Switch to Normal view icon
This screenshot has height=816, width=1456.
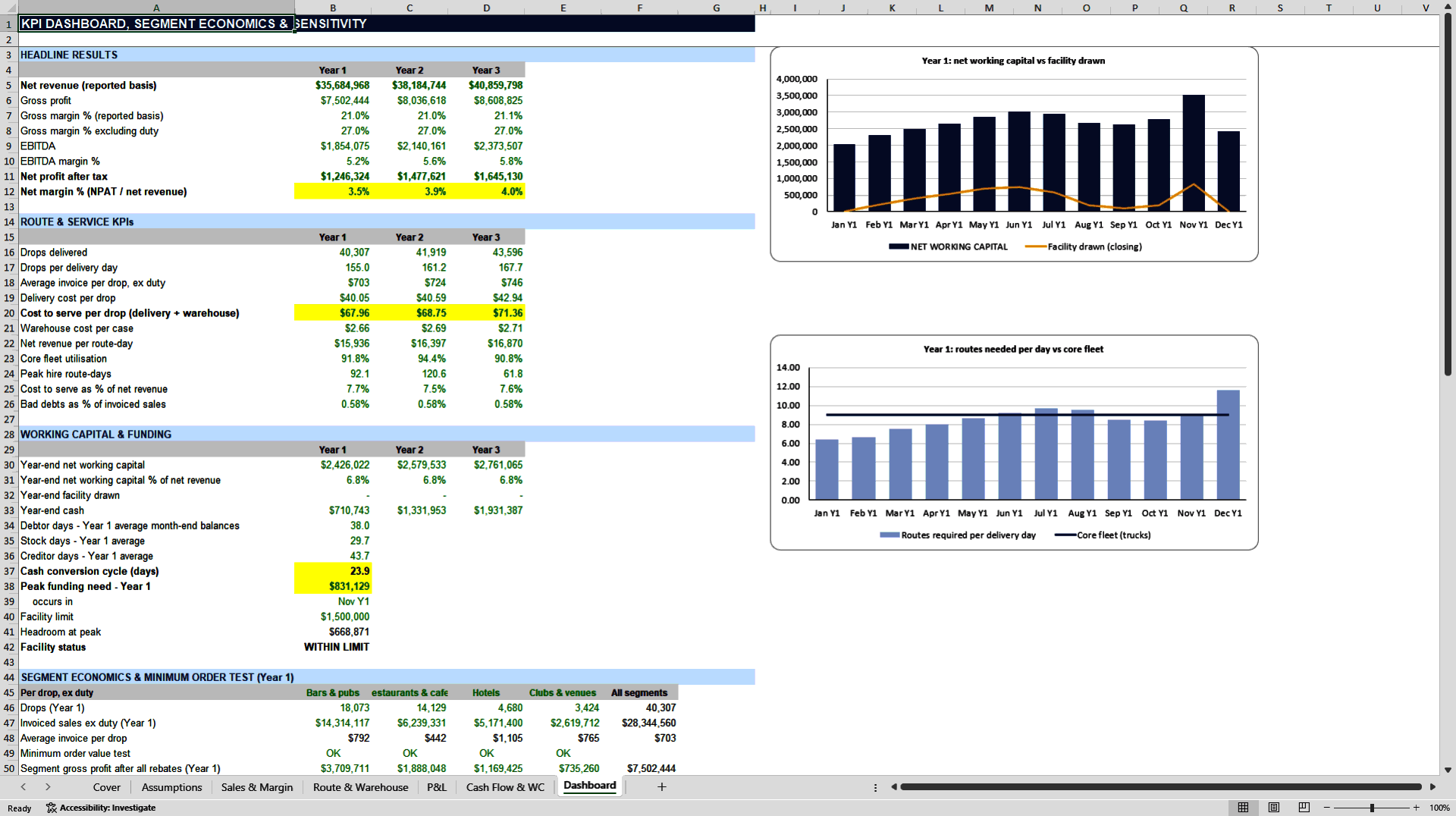click(1243, 808)
